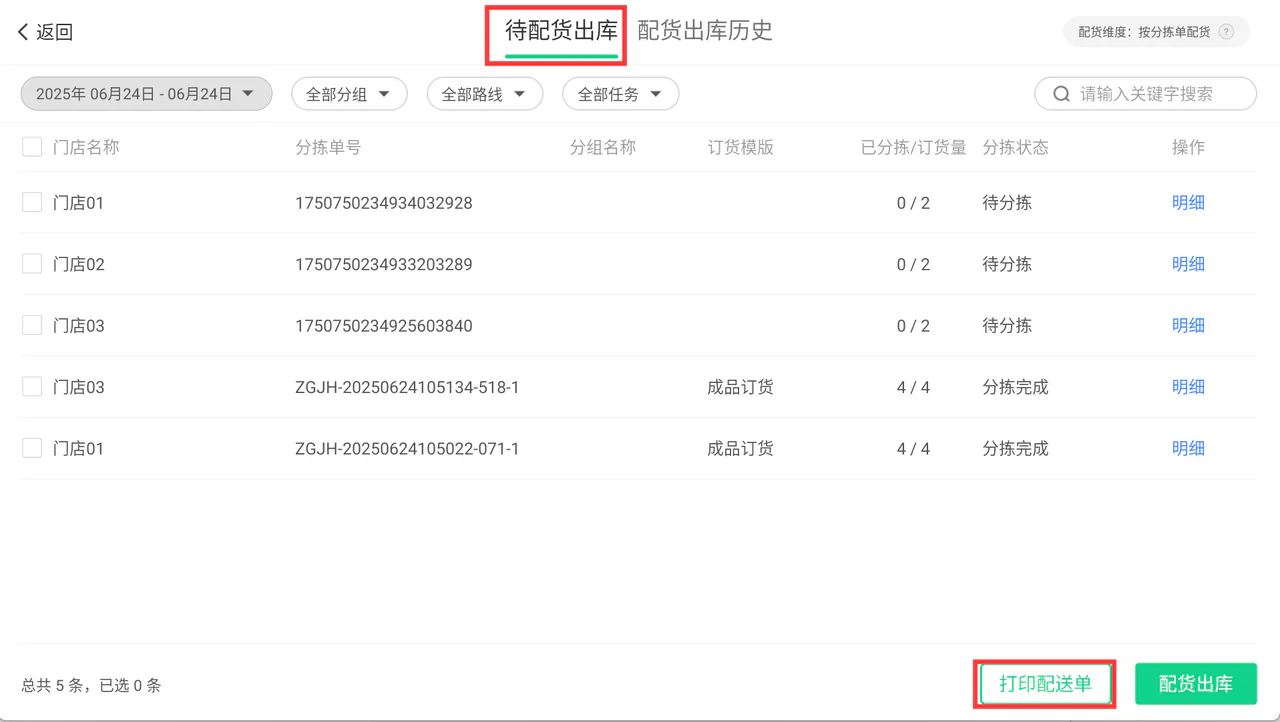Click the 打印配送单 button
Viewport: 1280px width, 722px height.
click(1045, 684)
